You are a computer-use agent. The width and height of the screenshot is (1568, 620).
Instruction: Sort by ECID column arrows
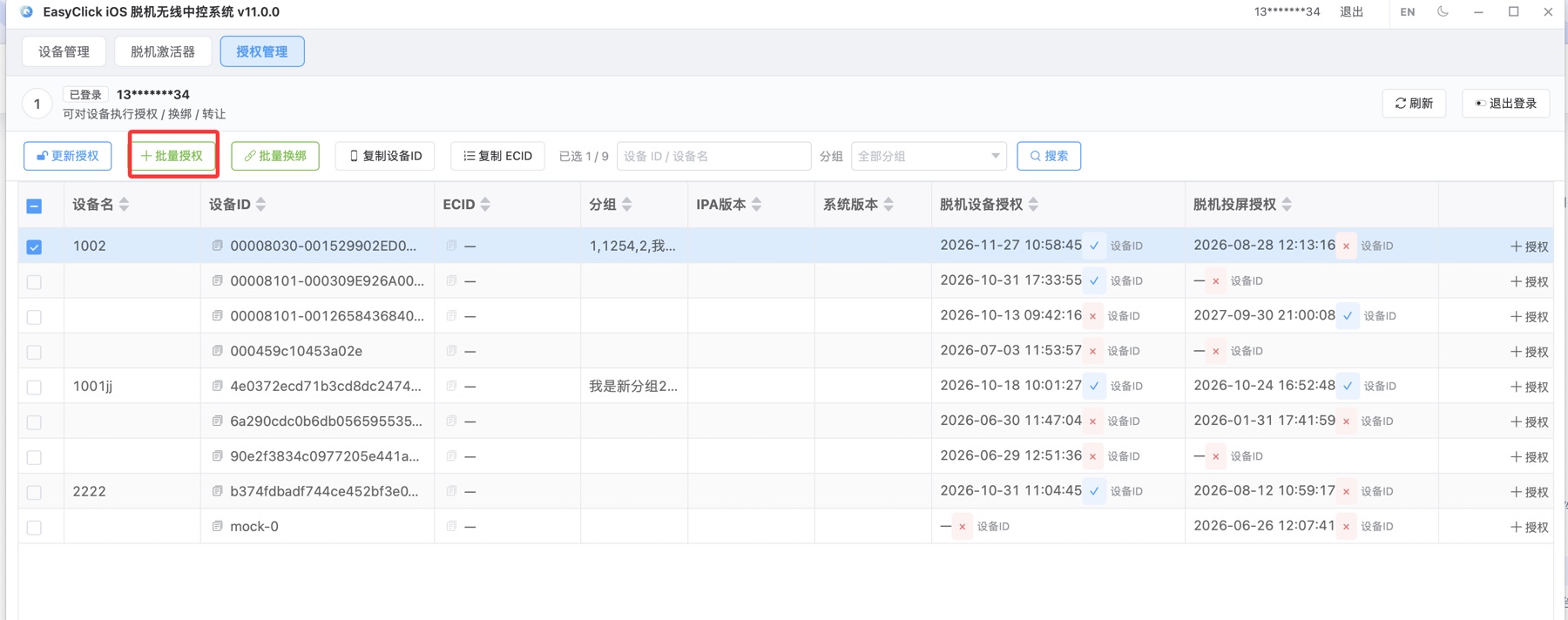coord(485,205)
